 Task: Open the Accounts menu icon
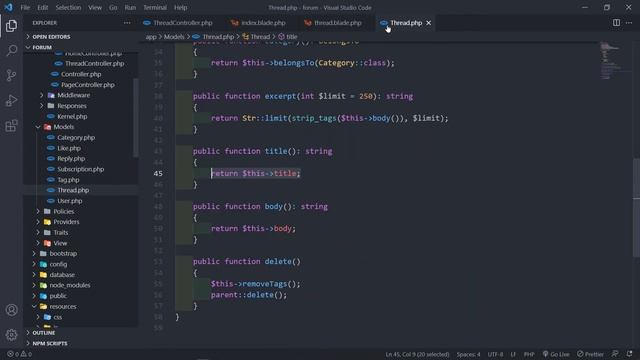11,310
